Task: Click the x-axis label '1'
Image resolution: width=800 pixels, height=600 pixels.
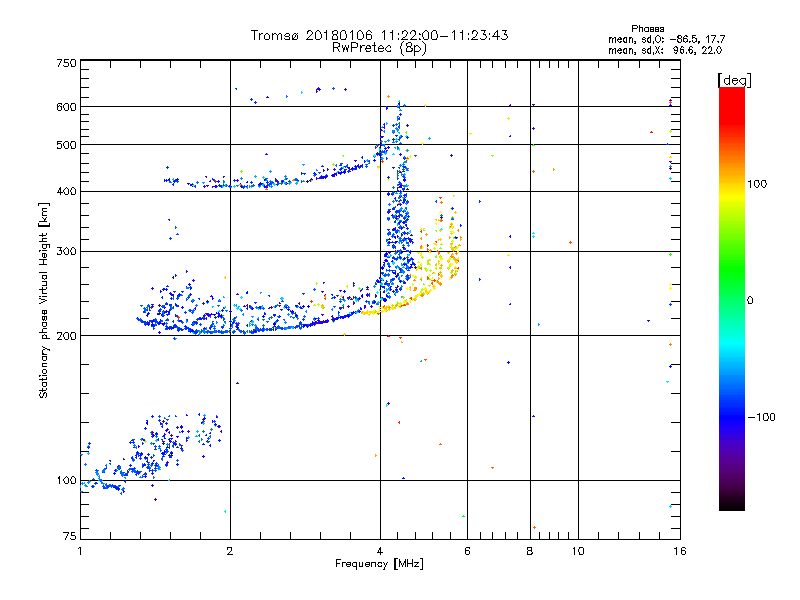Action: coord(80,551)
